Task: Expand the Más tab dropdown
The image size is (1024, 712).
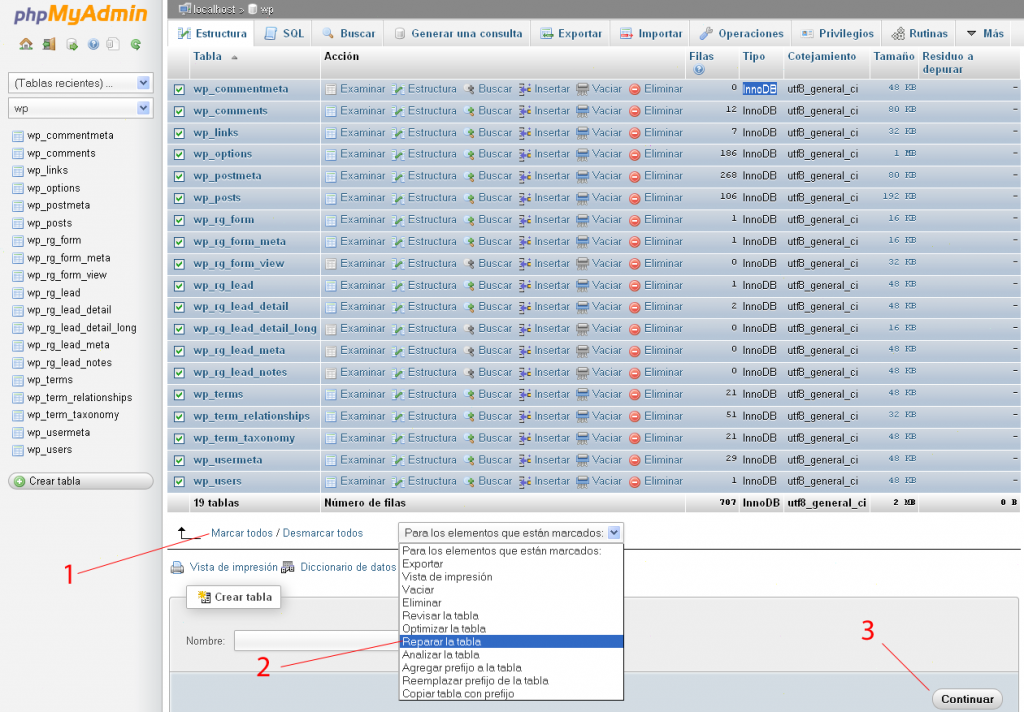Action: (x=985, y=33)
